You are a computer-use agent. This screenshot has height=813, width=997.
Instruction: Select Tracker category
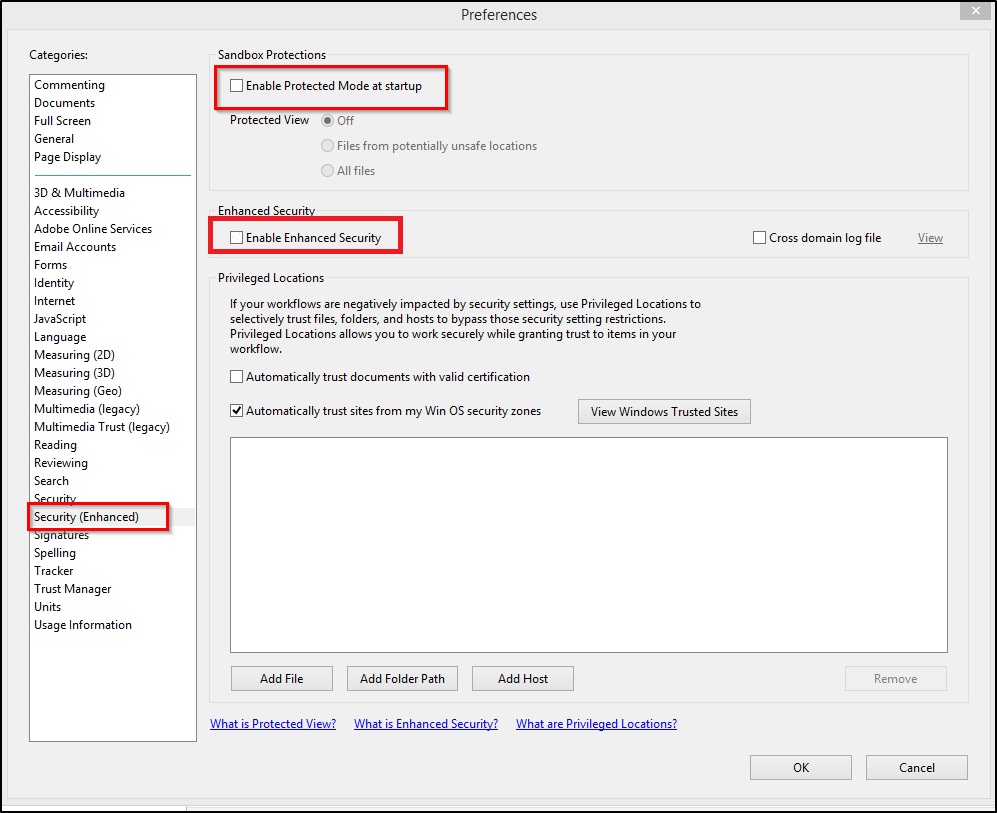click(x=53, y=571)
